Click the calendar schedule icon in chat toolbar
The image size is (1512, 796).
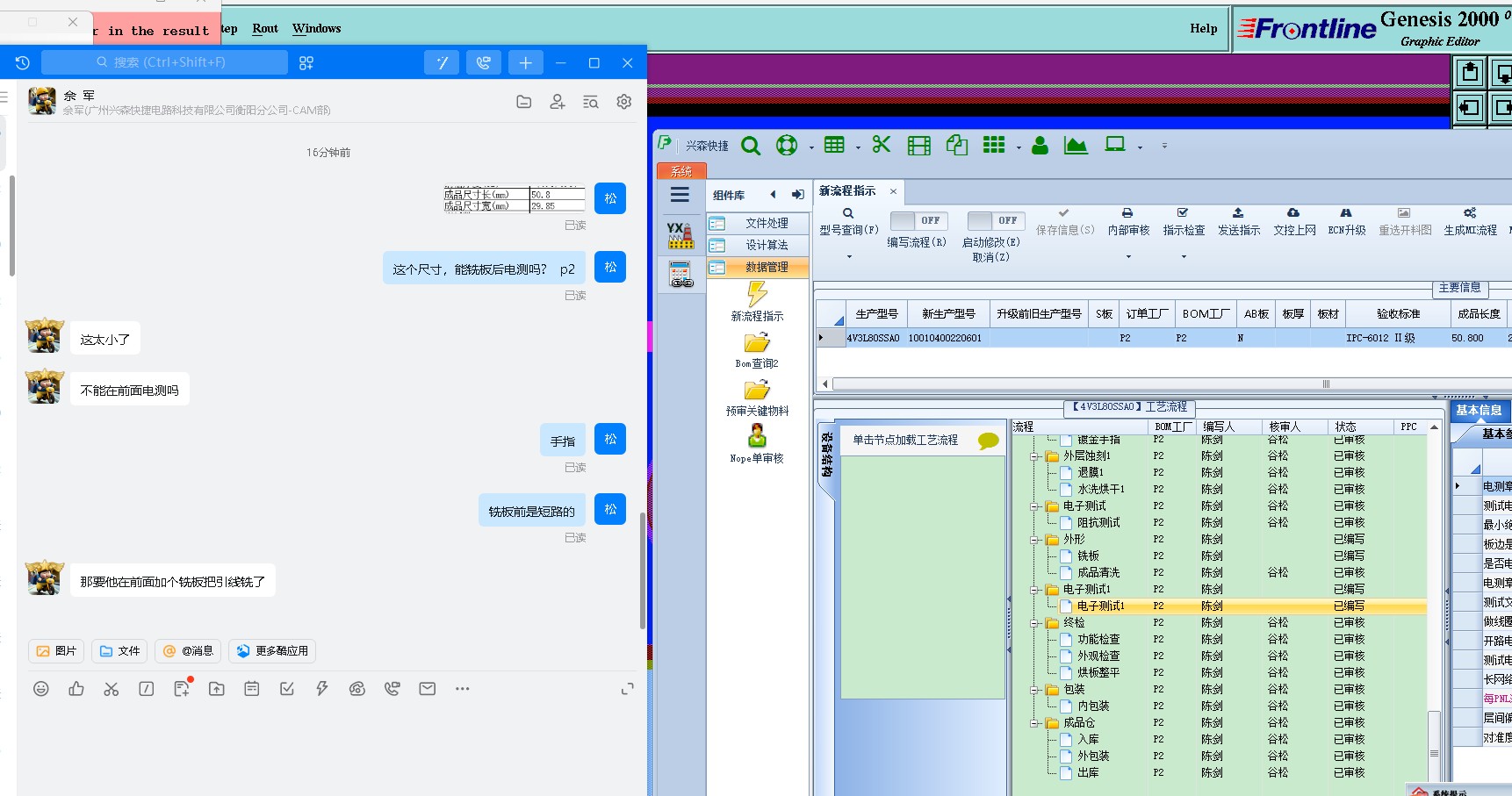[252, 689]
